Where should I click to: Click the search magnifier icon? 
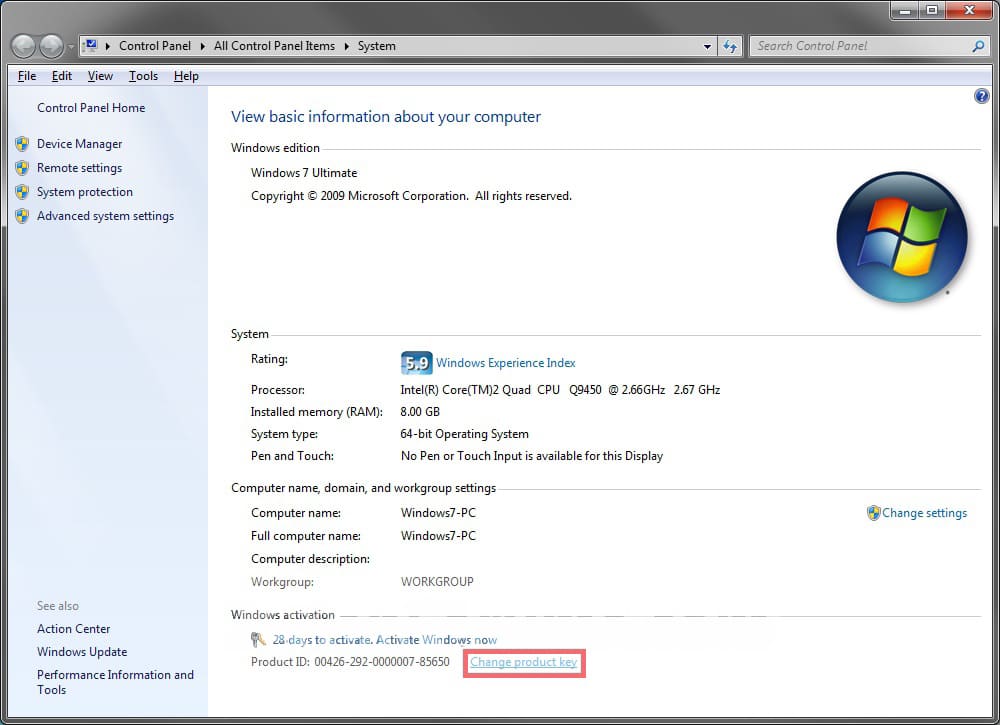point(978,46)
